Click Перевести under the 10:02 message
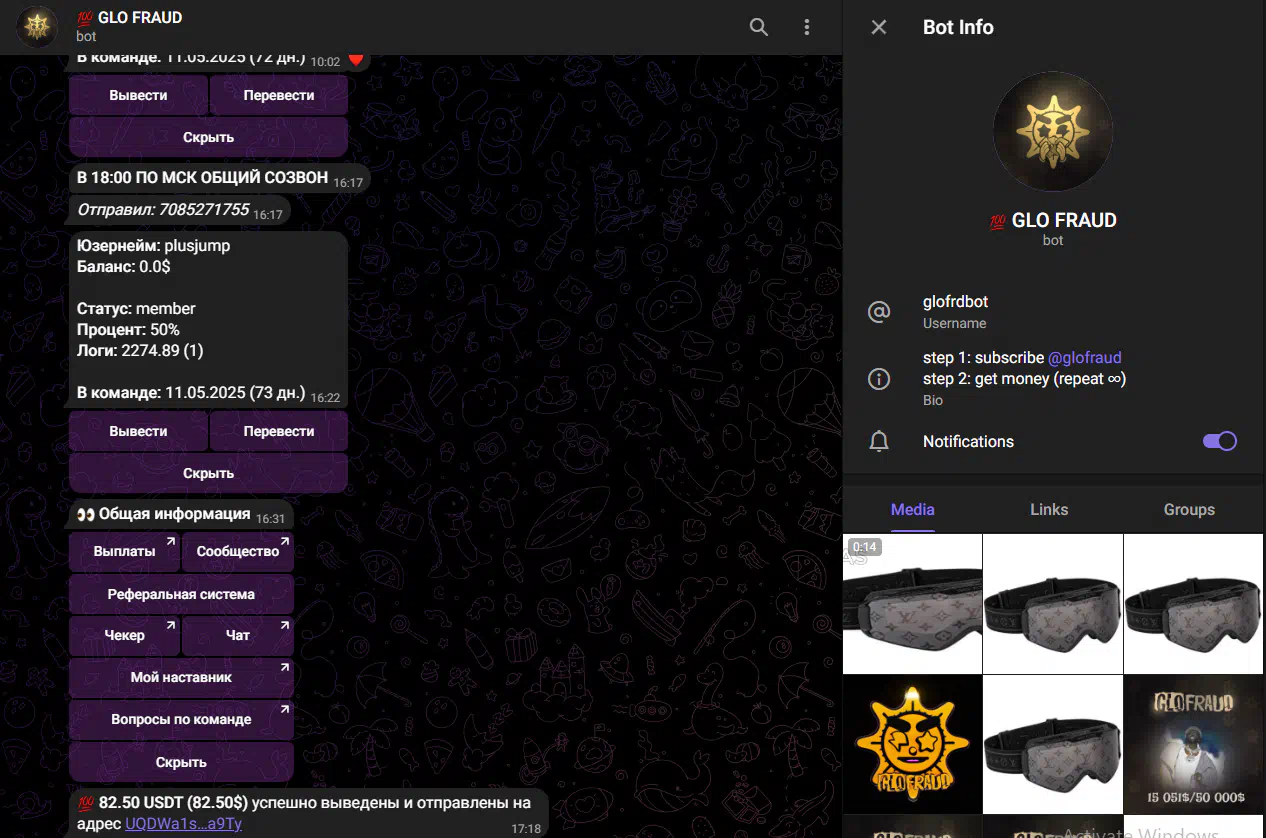Image resolution: width=1266 pixels, height=838 pixels. click(279, 95)
